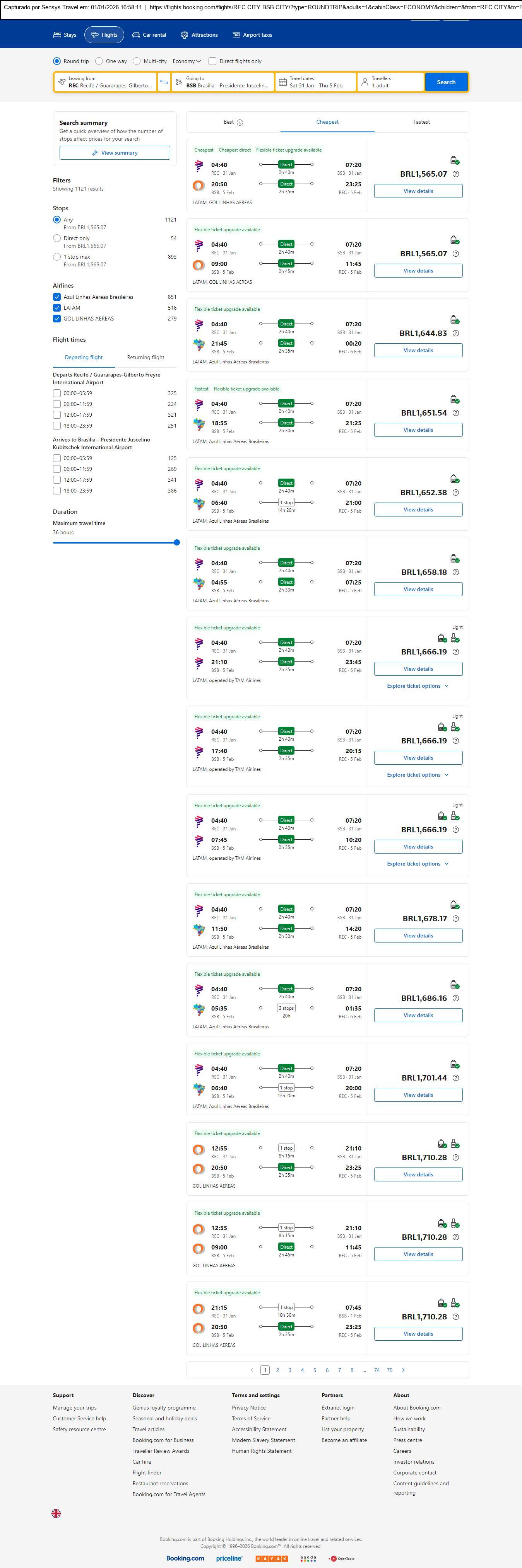Click the View summary button
The width and height of the screenshot is (522, 1568).
click(115, 153)
